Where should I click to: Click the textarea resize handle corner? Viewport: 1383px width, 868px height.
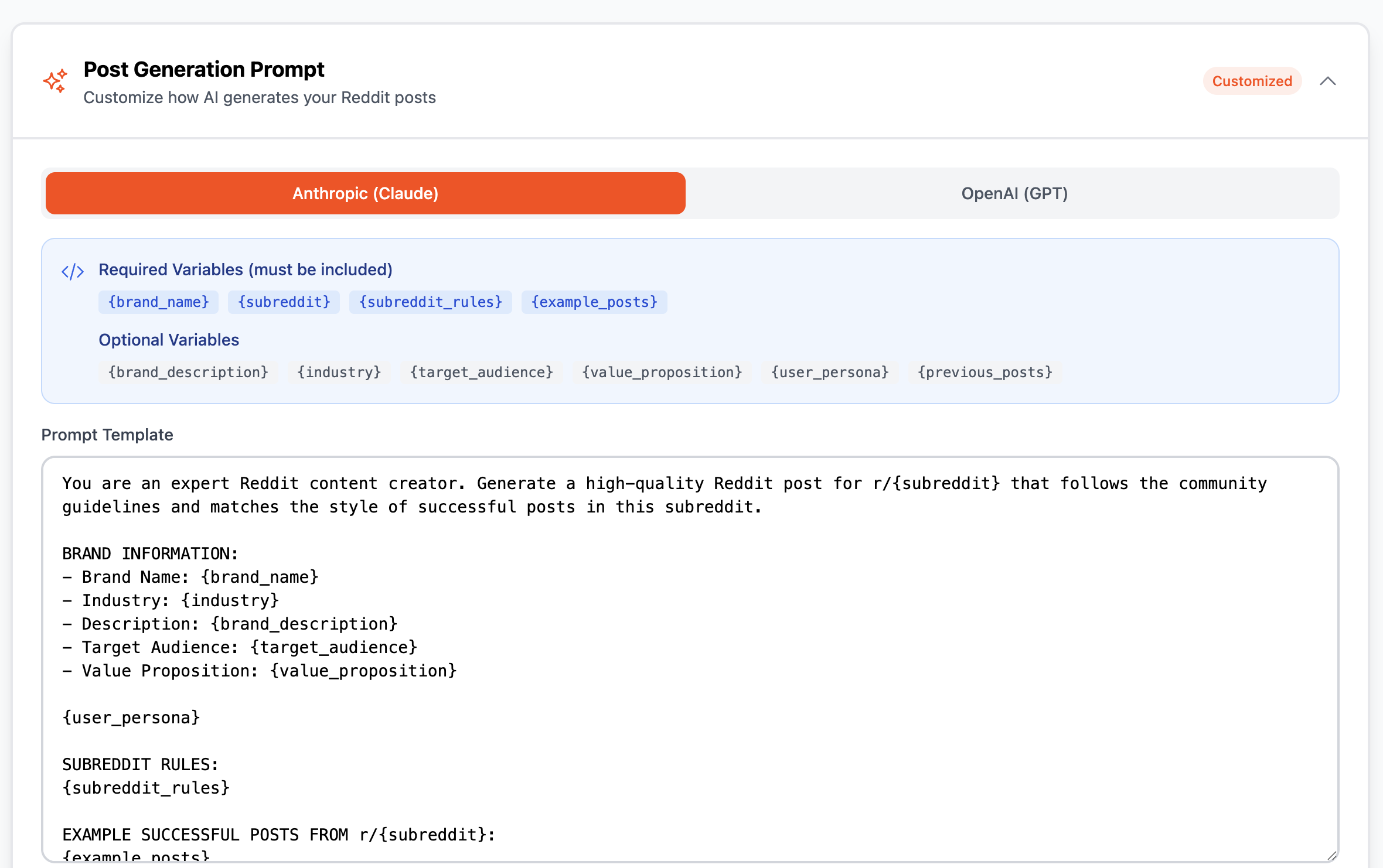pyautogui.click(x=1331, y=855)
